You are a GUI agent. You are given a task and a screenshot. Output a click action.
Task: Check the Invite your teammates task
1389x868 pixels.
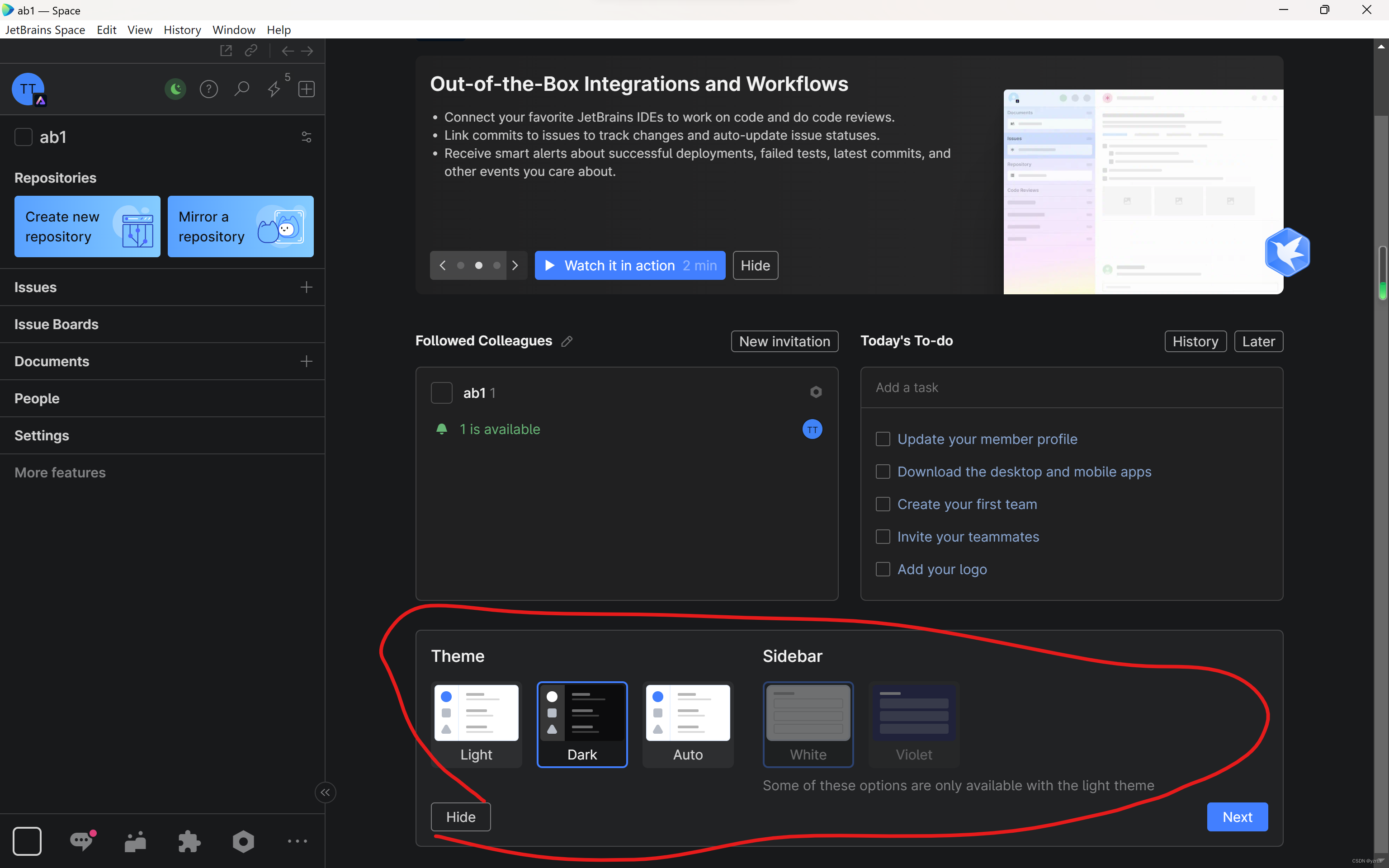[x=883, y=537]
